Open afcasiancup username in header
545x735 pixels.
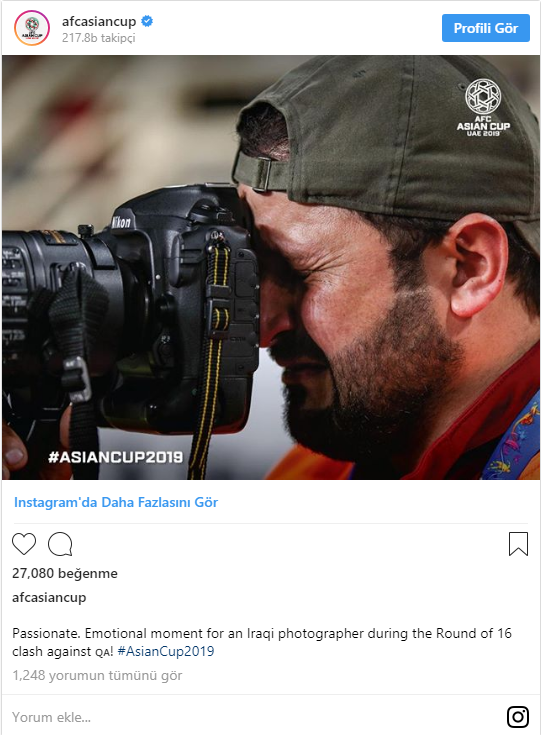(x=99, y=21)
